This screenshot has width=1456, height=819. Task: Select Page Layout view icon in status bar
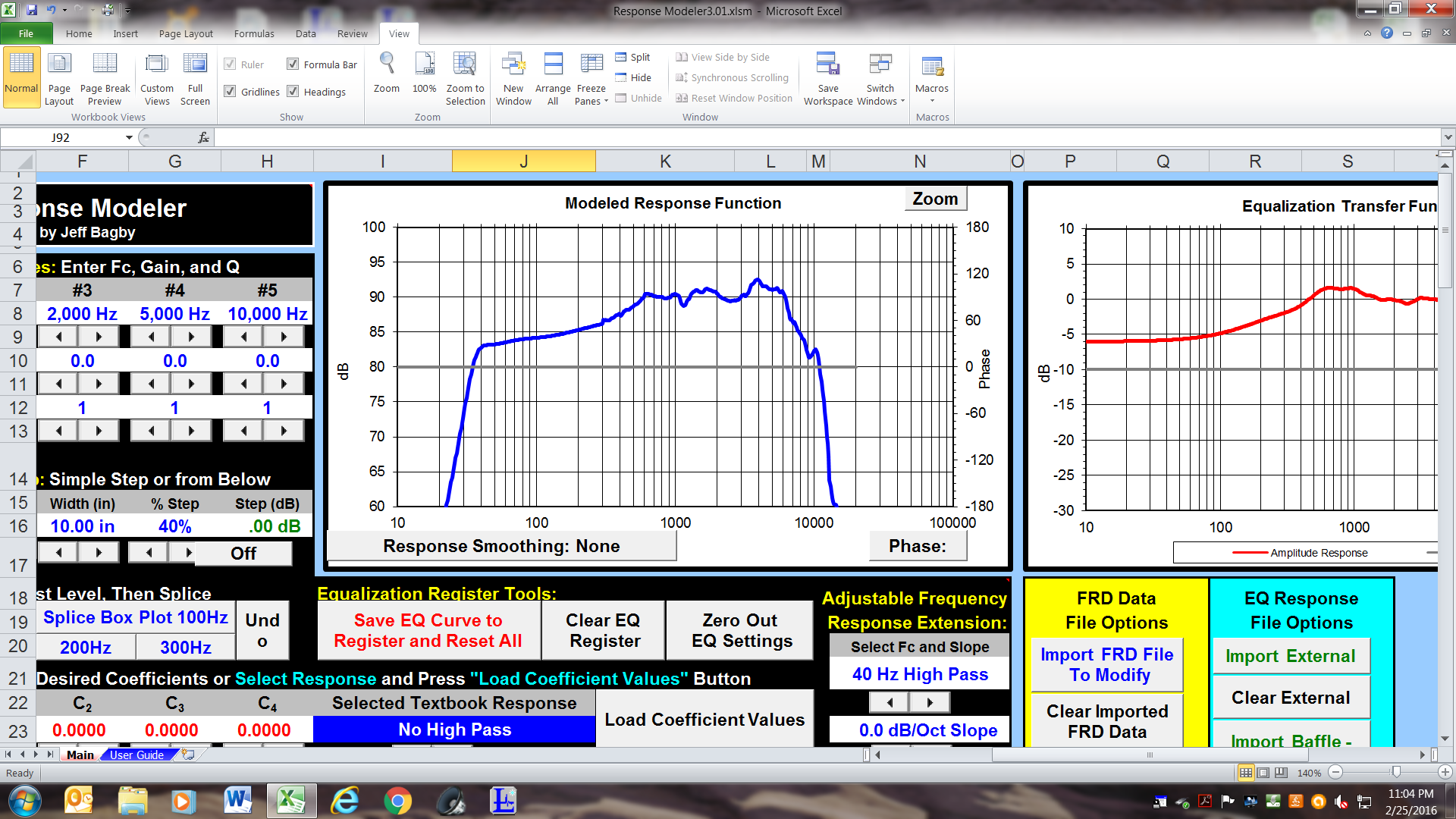(x=1263, y=773)
